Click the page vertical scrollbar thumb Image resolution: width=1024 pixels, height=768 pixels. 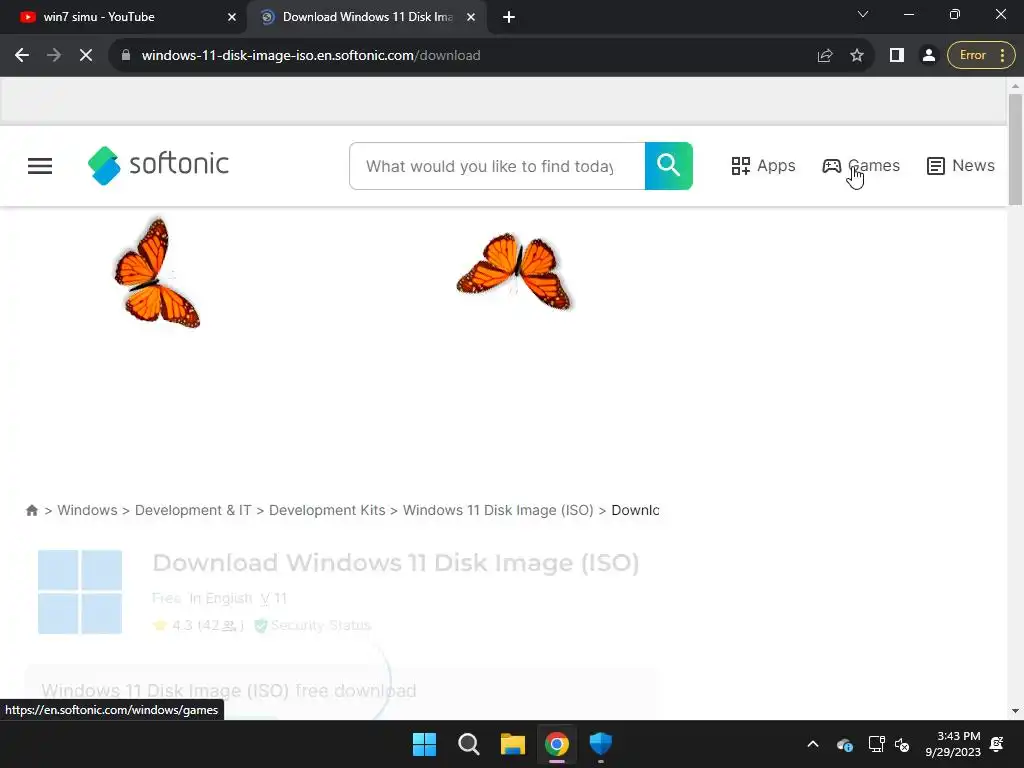pyautogui.click(x=1015, y=150)
